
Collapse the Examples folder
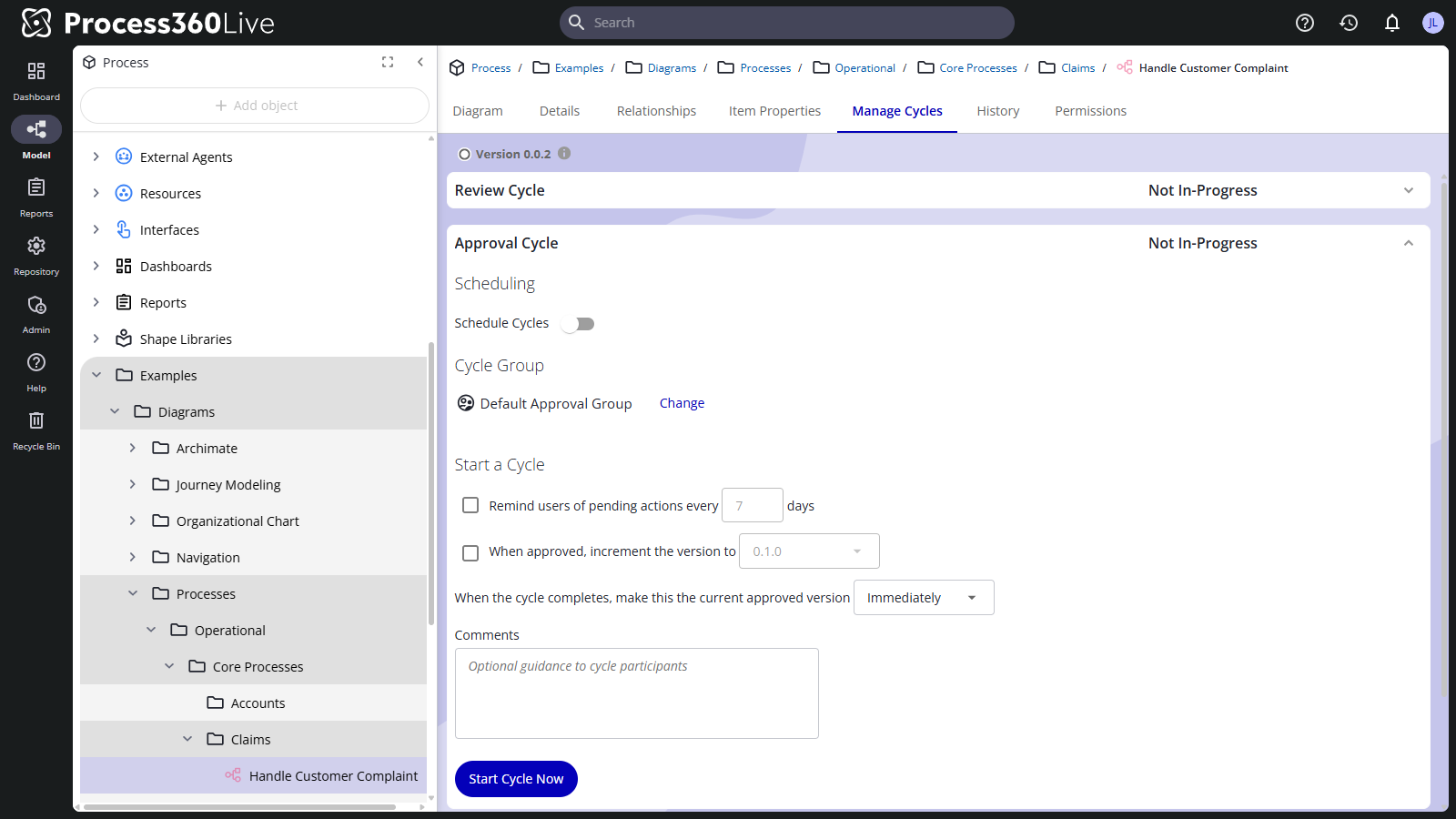click(96, 375)
